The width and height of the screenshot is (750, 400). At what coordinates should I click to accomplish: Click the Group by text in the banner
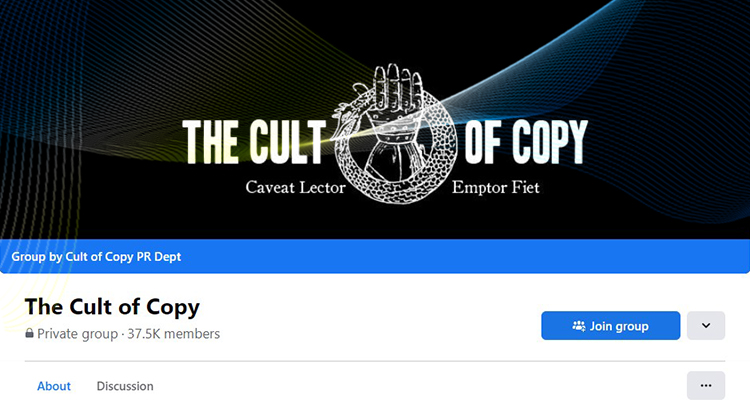coord(37,257)
